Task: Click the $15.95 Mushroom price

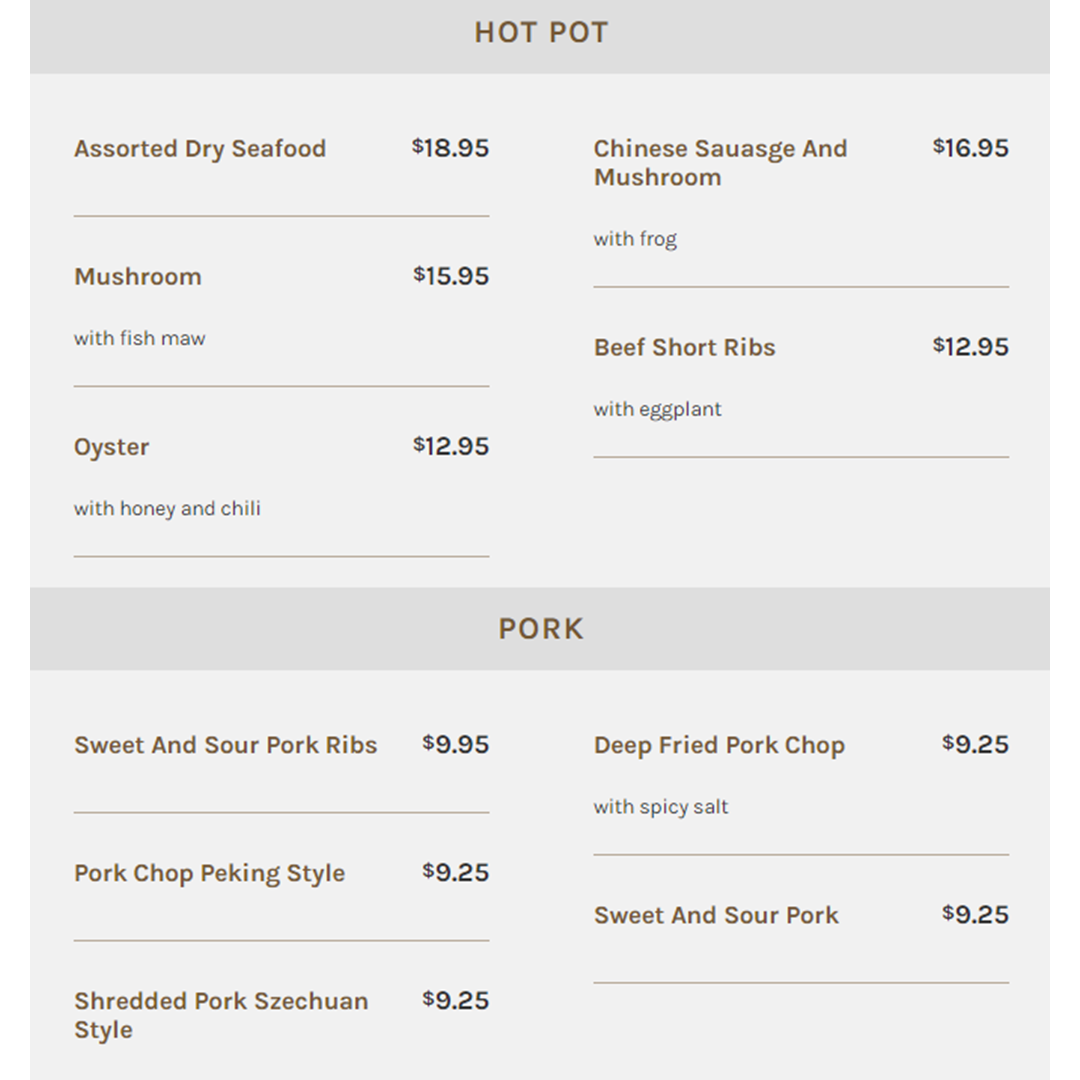Action: coord(451,276)
